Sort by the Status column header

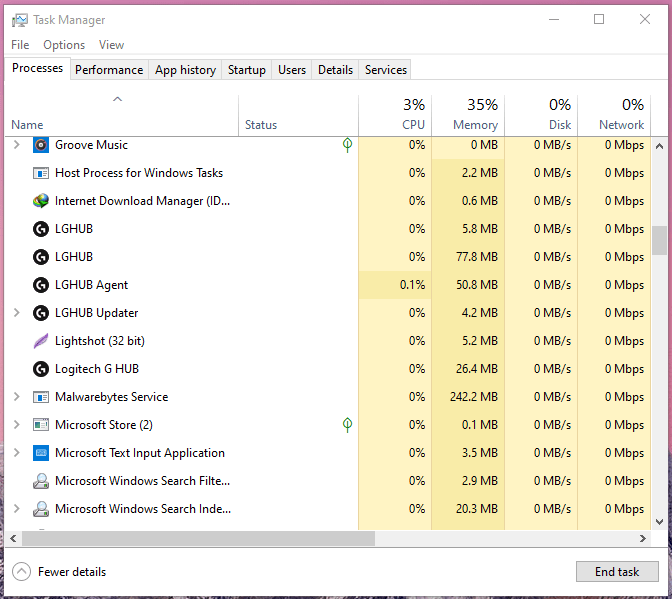coord(298,116)
